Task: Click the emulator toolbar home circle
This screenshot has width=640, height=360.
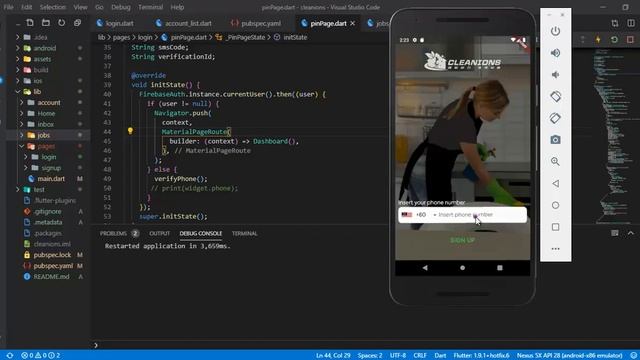Action: coord(555,205)
